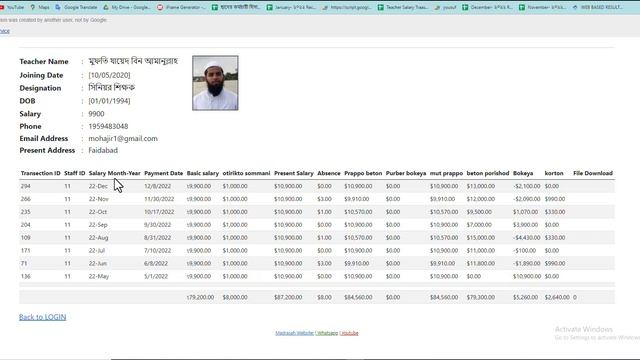Click payment date 10/17/2022
Screen dimensions: 640x360
(159, 212)
